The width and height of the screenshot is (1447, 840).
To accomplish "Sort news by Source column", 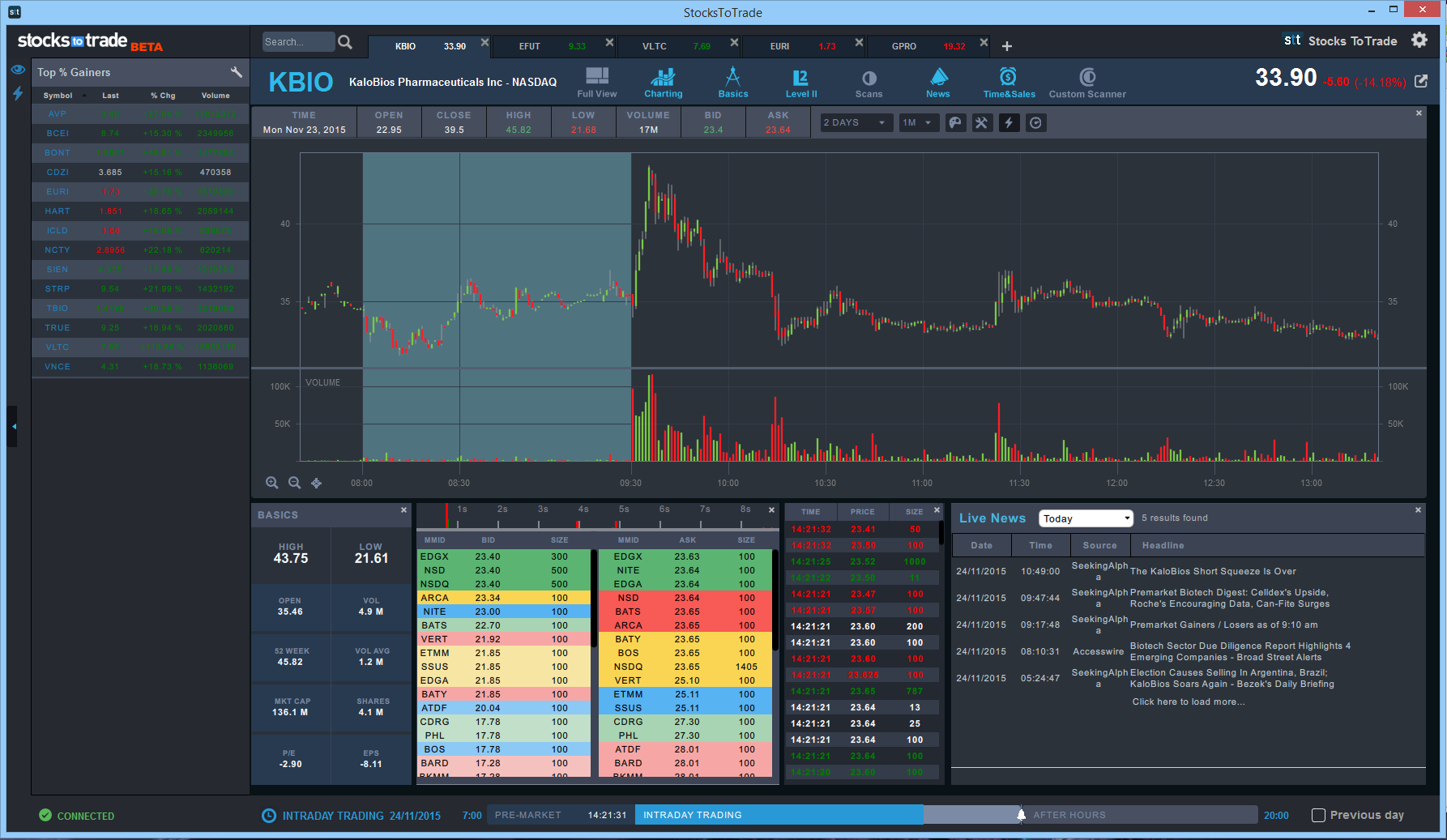I will click(x=1099, y=545).
